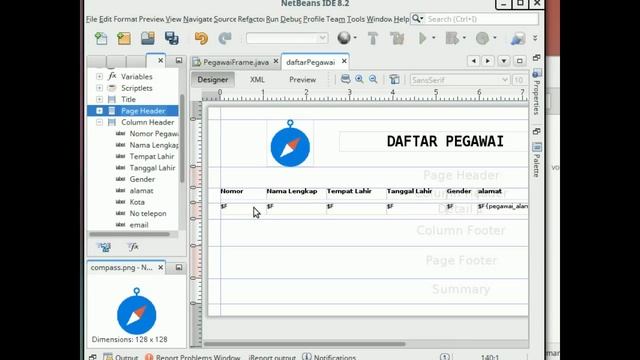The height and width of the screenshot is (360, 640).
Task: Click the Redo arrow icon
Action: coord(224,38)
